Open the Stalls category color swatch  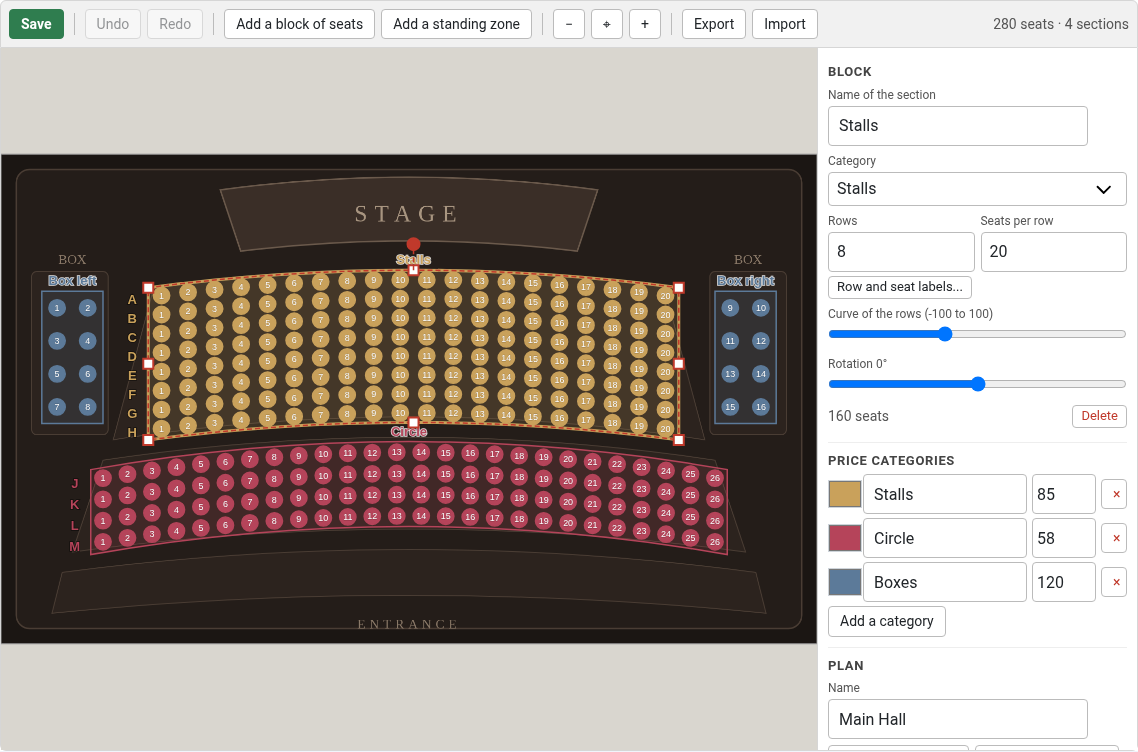pyautogui.click(x=844, y=494)
